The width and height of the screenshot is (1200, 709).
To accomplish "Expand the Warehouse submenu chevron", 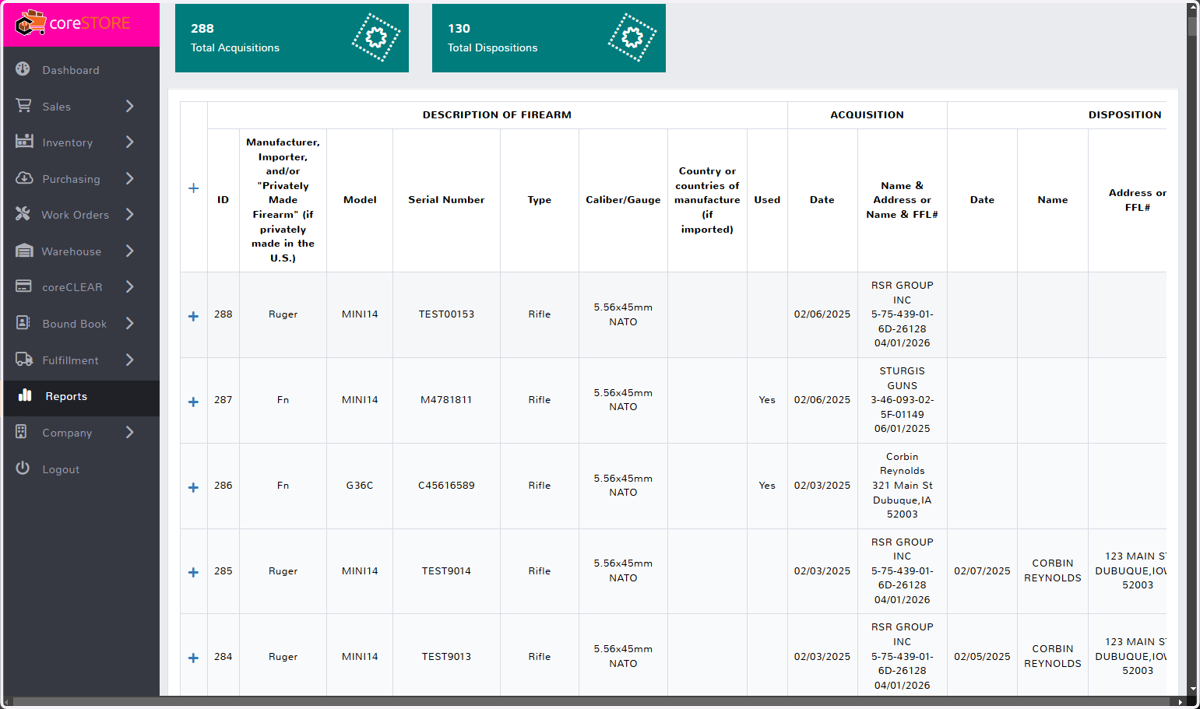I will [130, 251].
